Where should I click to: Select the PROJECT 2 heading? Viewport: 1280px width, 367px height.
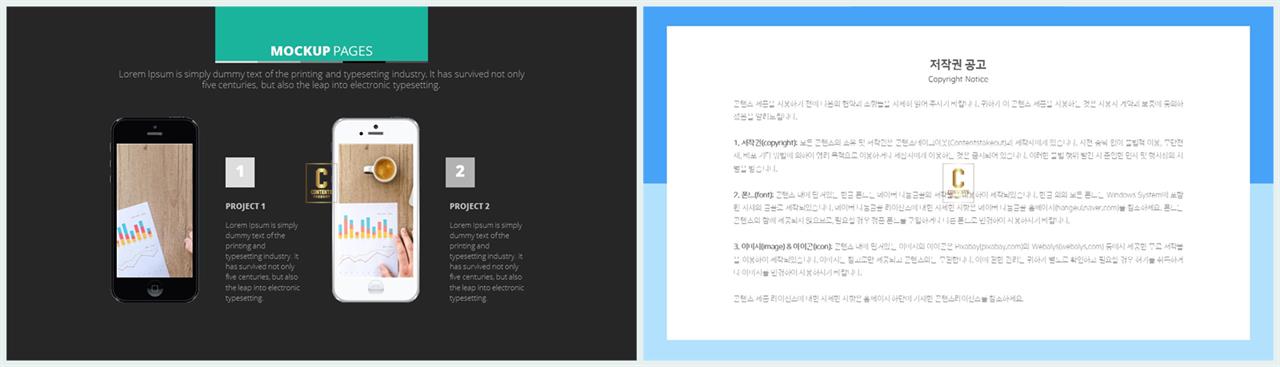click(x=470, y=206)
